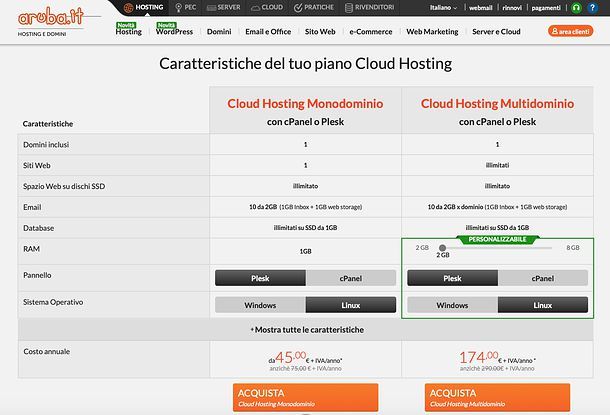The height and width of the screenshot is (415, 610).
Task: Select the RIVENDITORI top bar tab
Action: pos(370,7)
